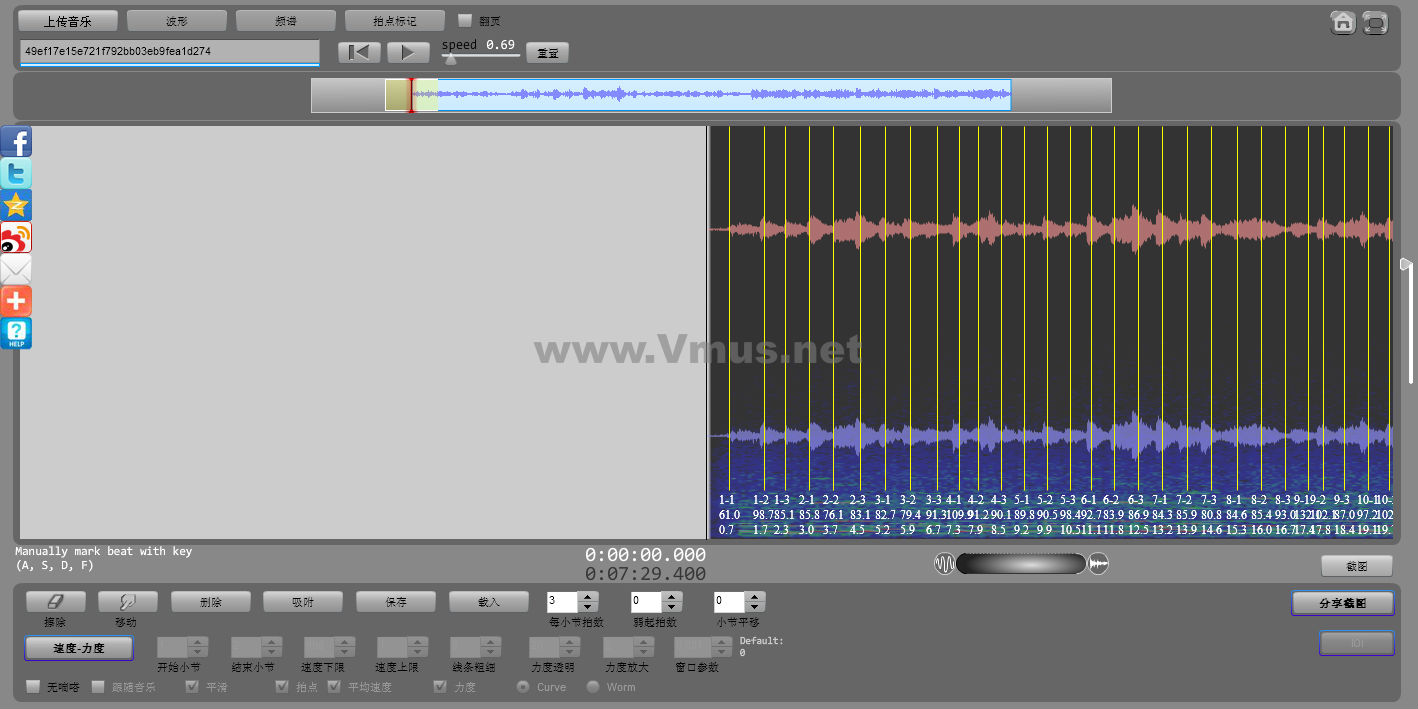Click the 上传音乐 upload button
This screenshot has height=709, width=1418.
(x=67, y=20)
